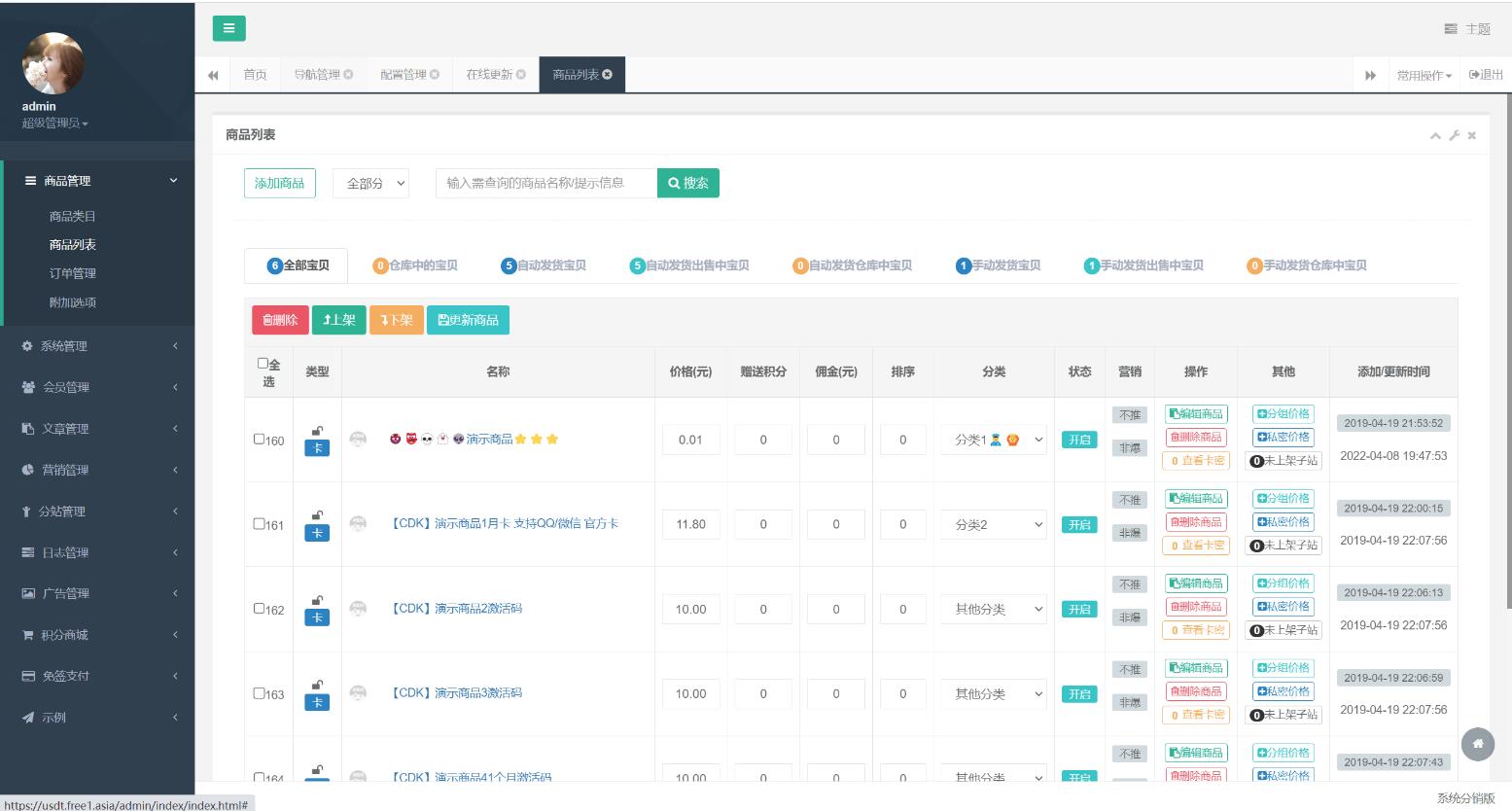Toggle 开启 status for product 160
This screenshot has width=1512, height=811.
pos(1079,440)
